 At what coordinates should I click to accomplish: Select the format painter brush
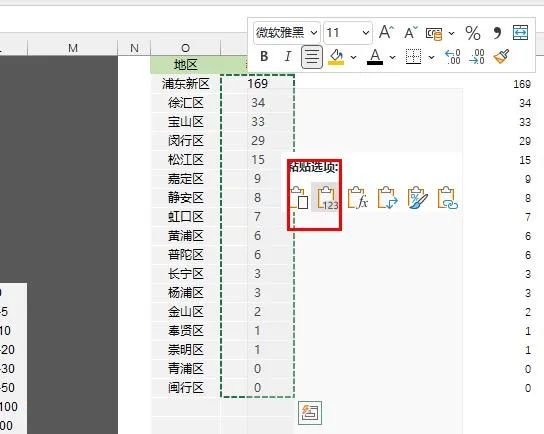point(501,56)
